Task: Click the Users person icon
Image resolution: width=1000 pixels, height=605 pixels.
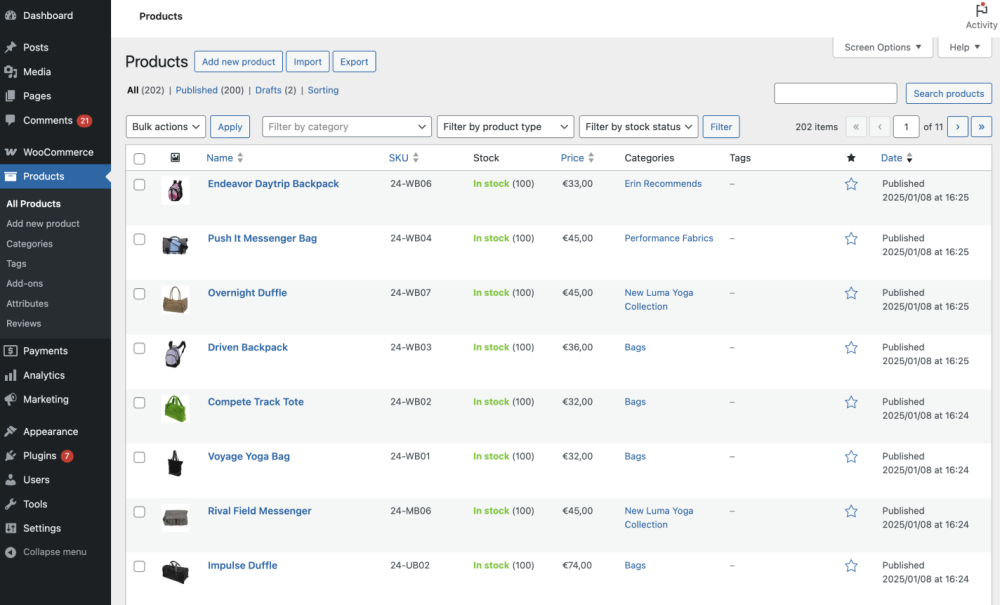Action: 10,479
